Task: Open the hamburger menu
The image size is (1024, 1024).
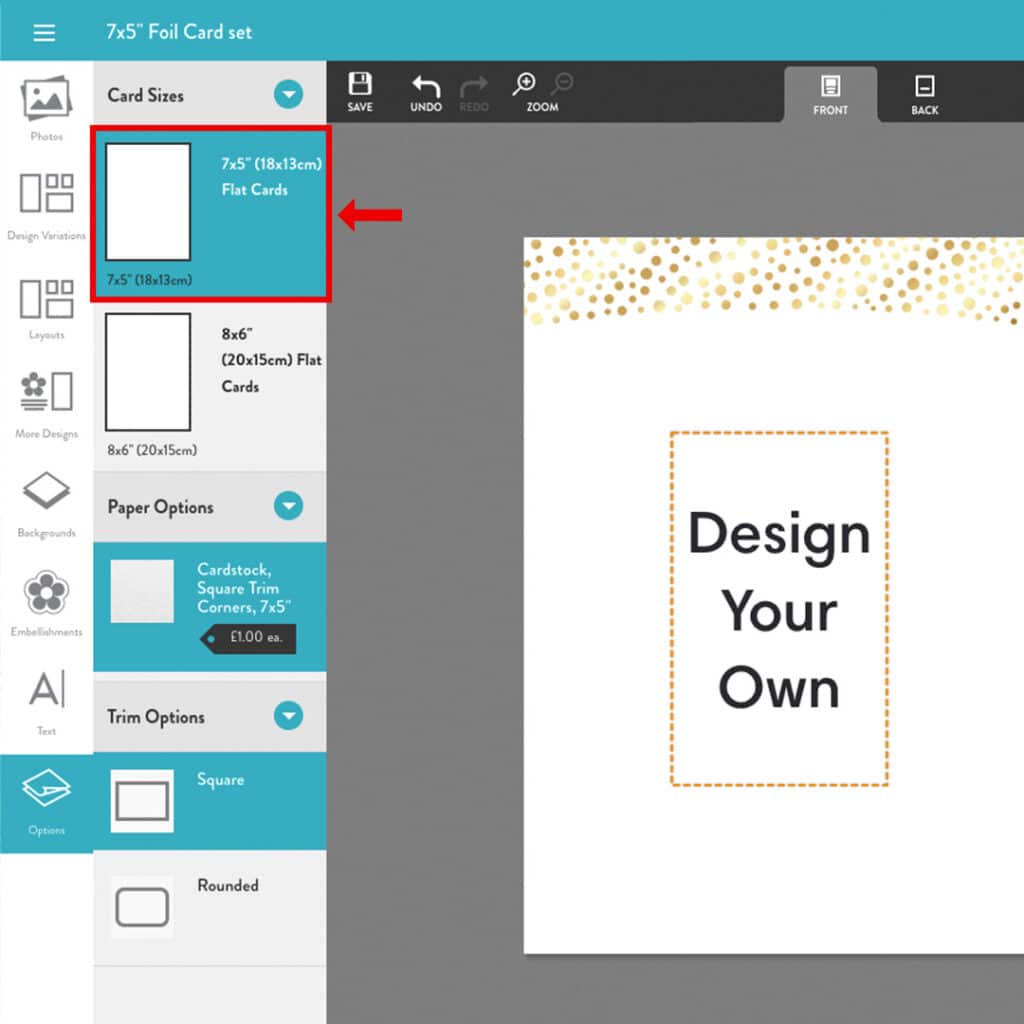Action: tap(44, 32)
